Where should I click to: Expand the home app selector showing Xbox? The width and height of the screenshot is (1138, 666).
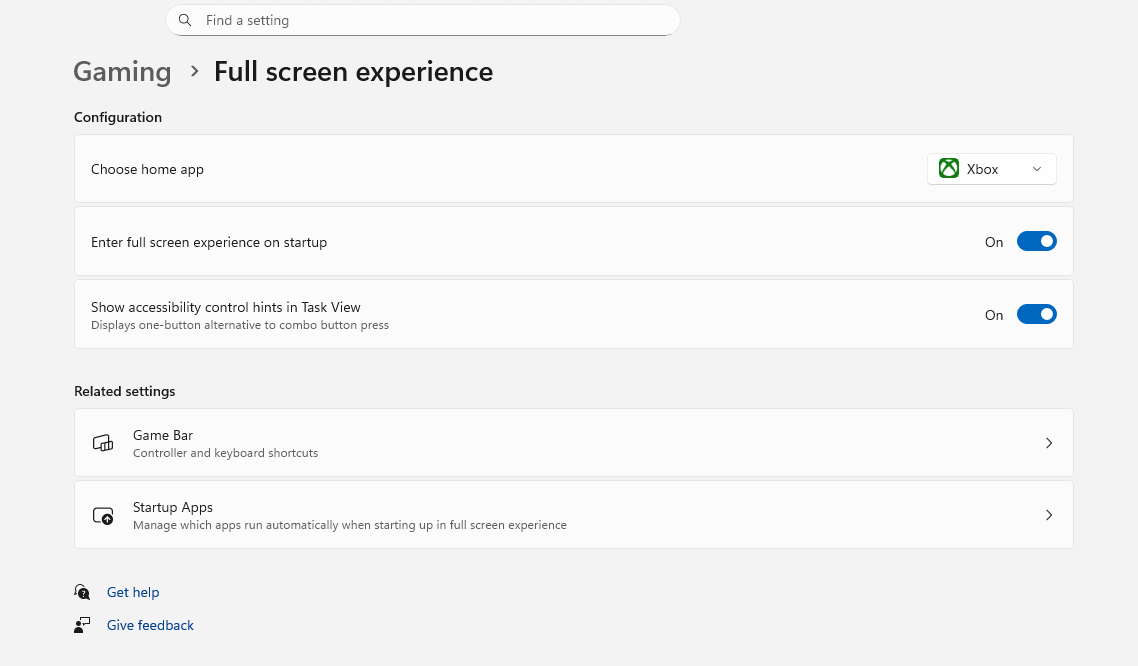pyautogui.click(x=991, y=168)
